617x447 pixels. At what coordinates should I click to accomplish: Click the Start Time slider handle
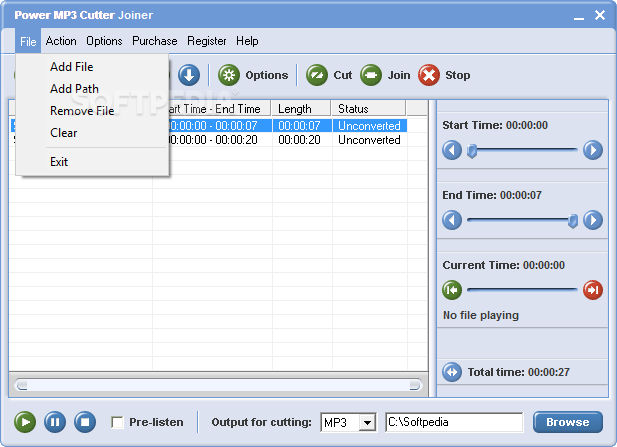click(472, 151)
